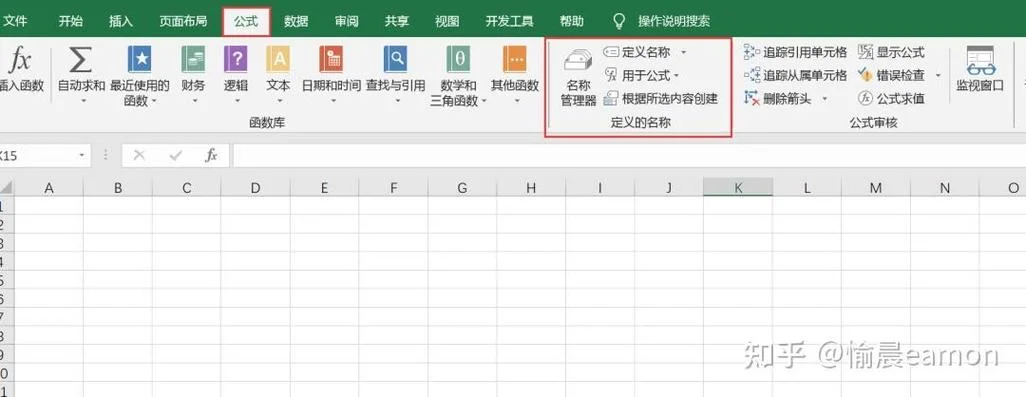This screenshot has width=1026, height=397.
Task: Click 追踪引用单元格
Action: 796,52
